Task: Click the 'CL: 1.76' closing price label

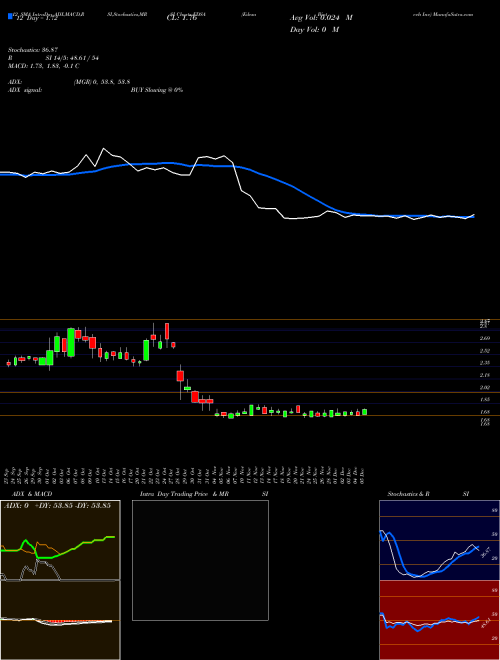Action: click(181, 18)
